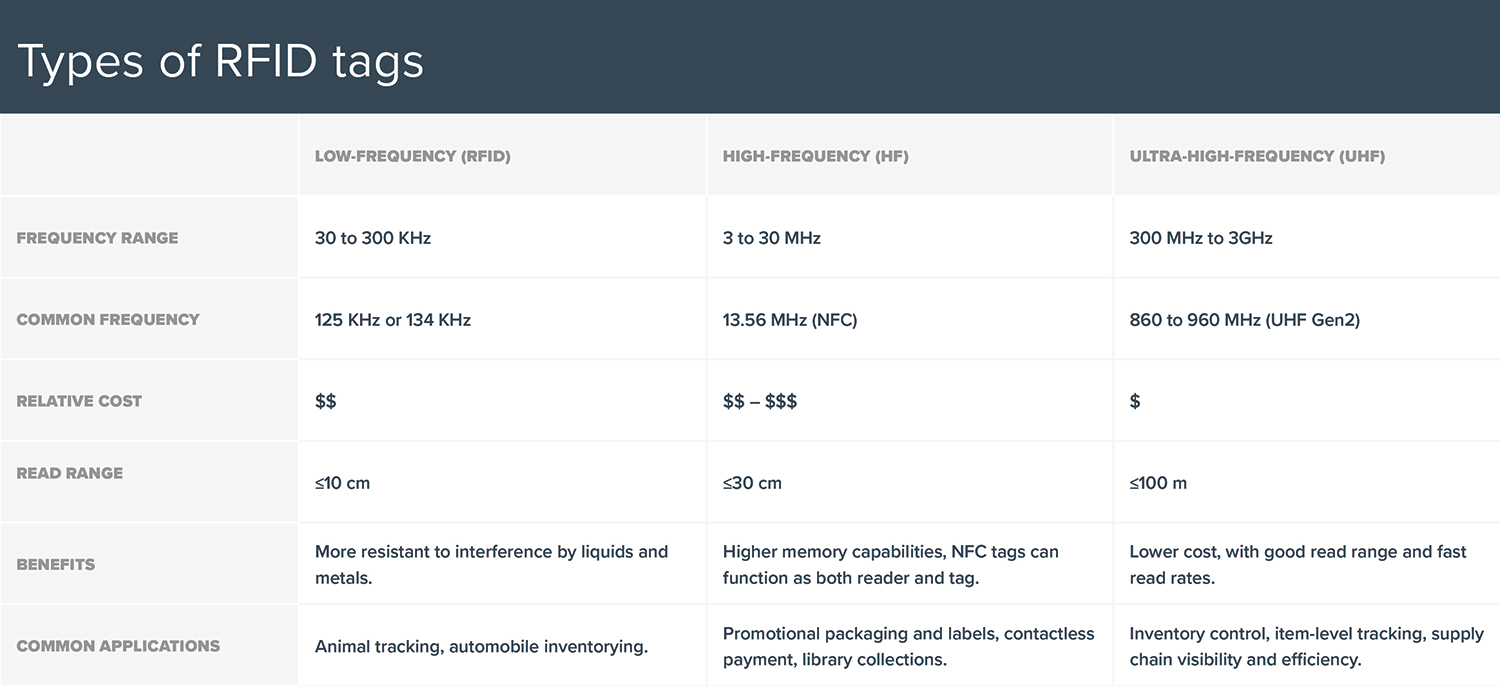Viewport: 1500px width, 691px height.
Task: Click the Read Range row label
Action: (70, 473)
